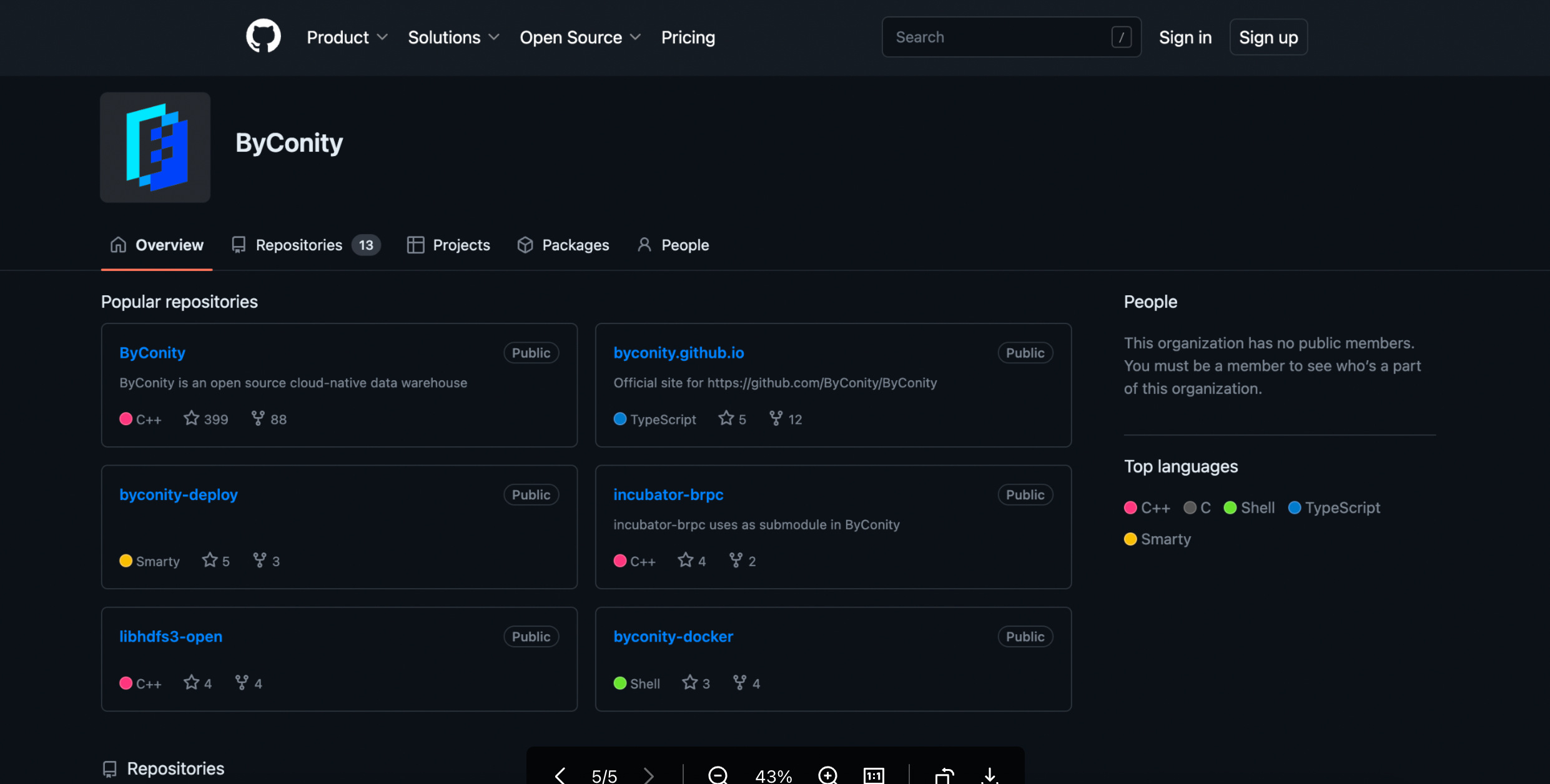Click the Sign in link
1550x784 pixels.
(x=1185, y=37)
